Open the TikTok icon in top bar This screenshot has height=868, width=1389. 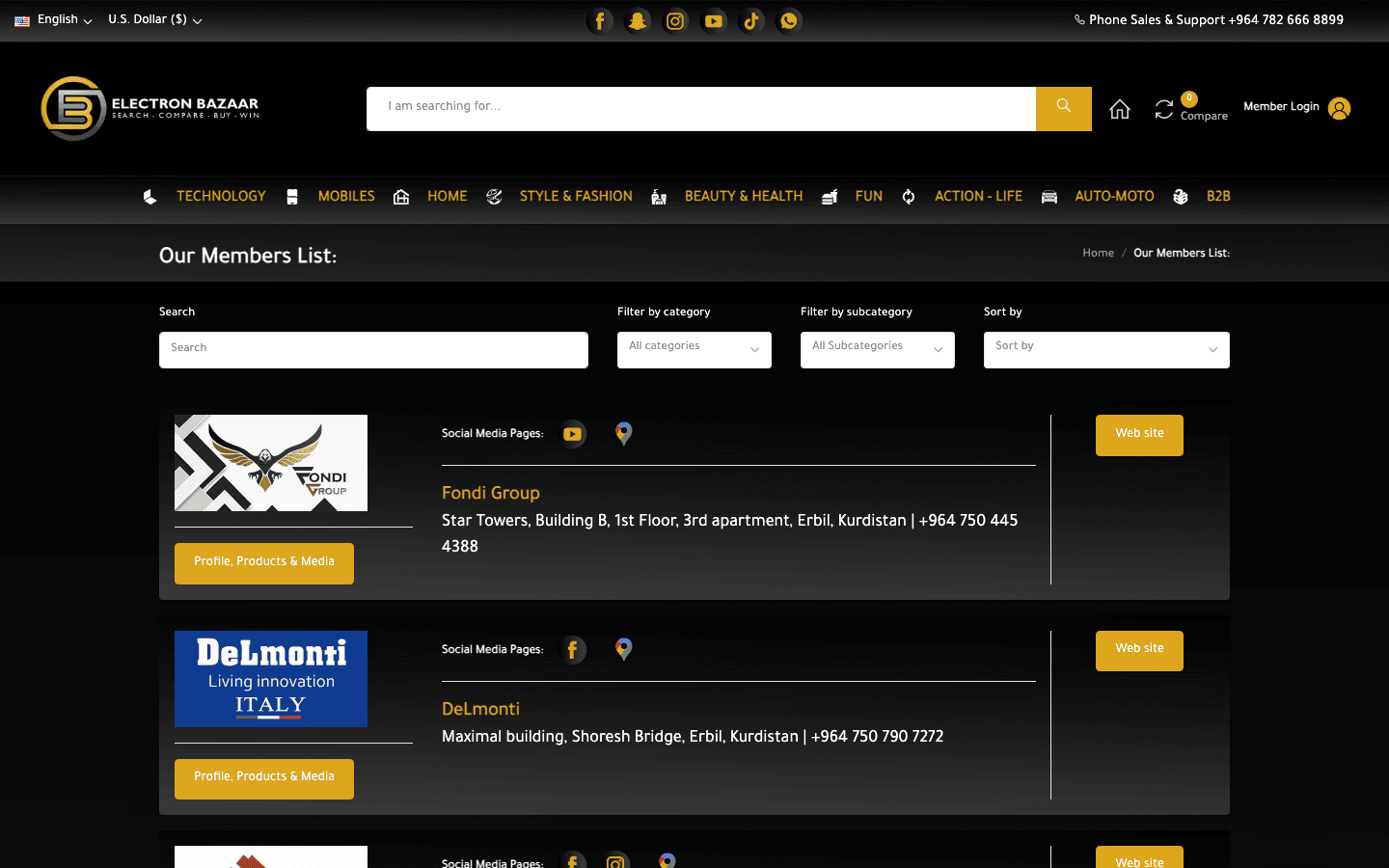tap(751, 20)
